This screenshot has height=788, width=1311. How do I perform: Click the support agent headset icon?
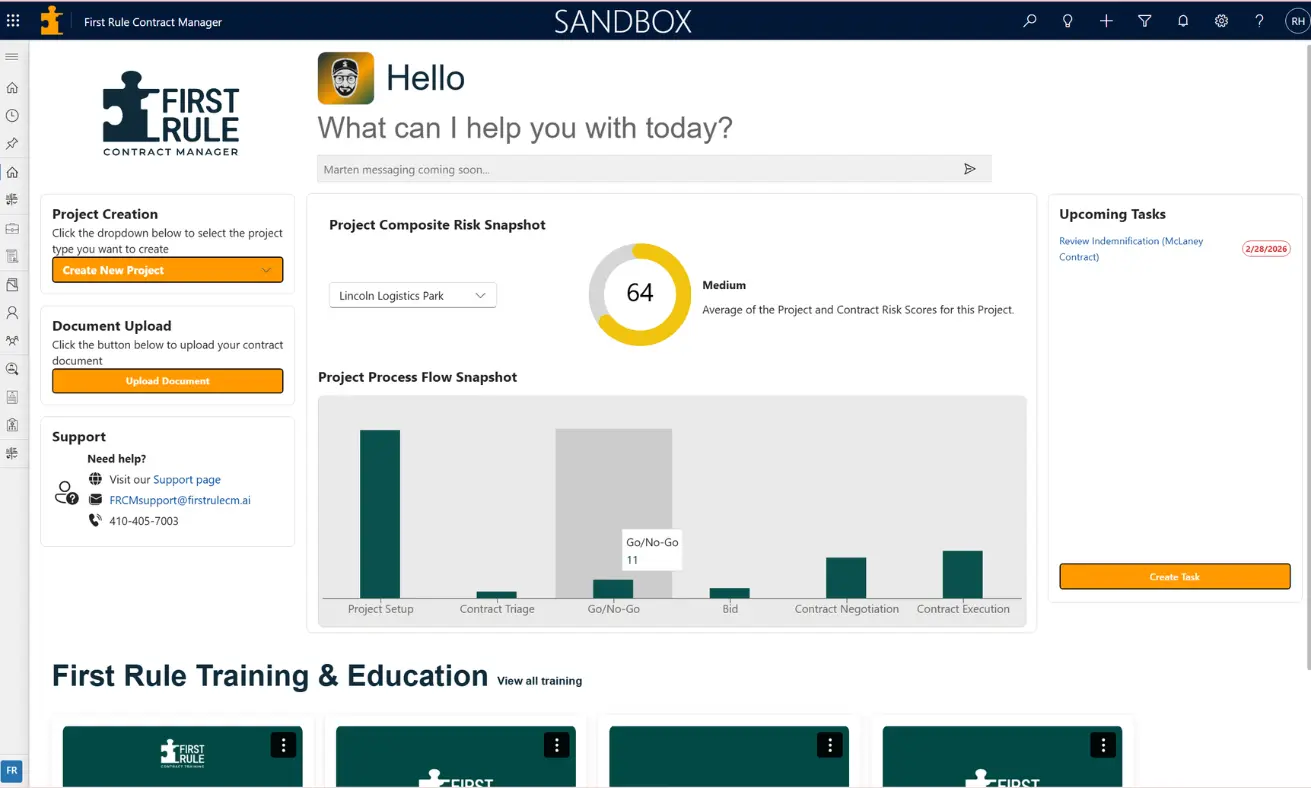pos(67,492)
